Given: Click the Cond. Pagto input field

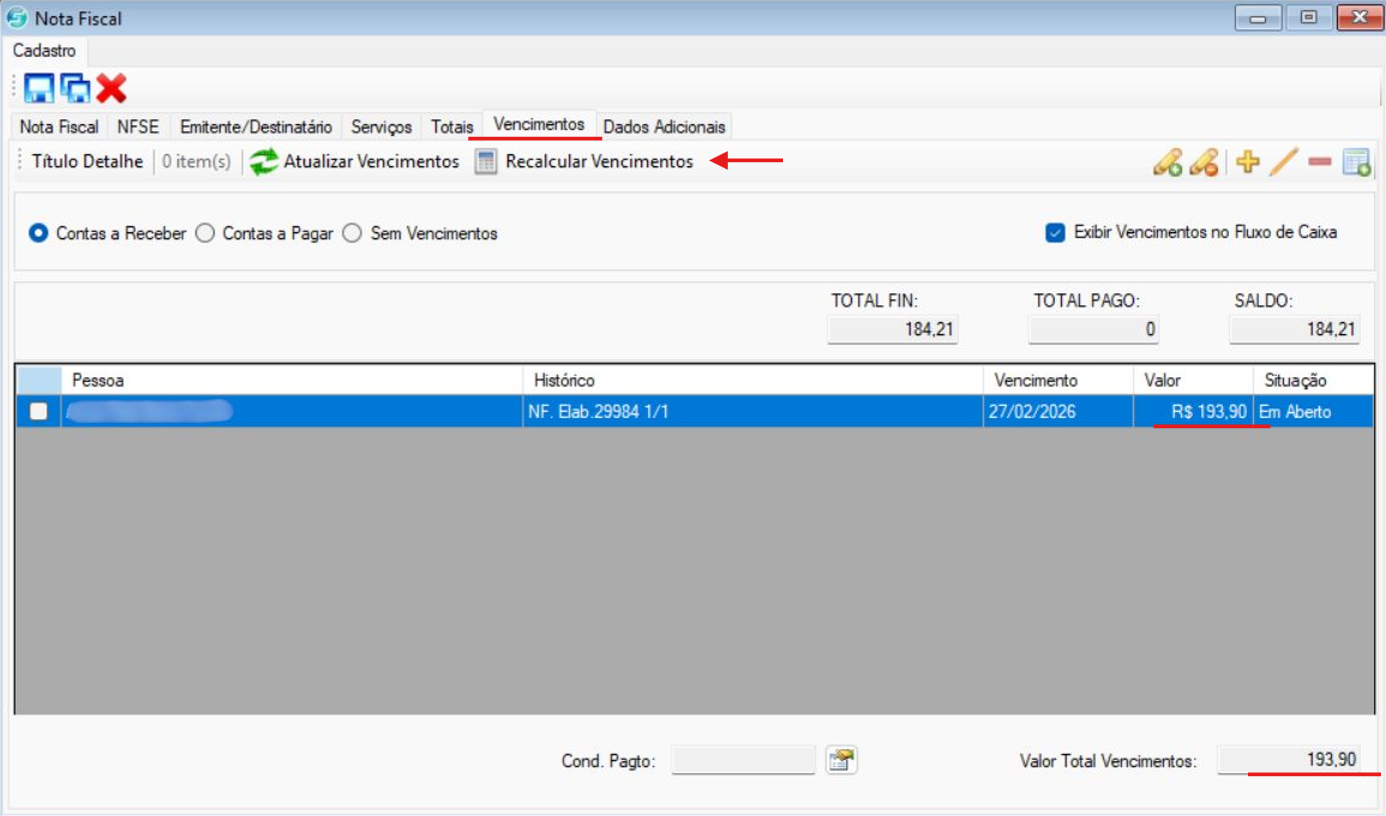Looking at the screenshot, I should 743,761.
